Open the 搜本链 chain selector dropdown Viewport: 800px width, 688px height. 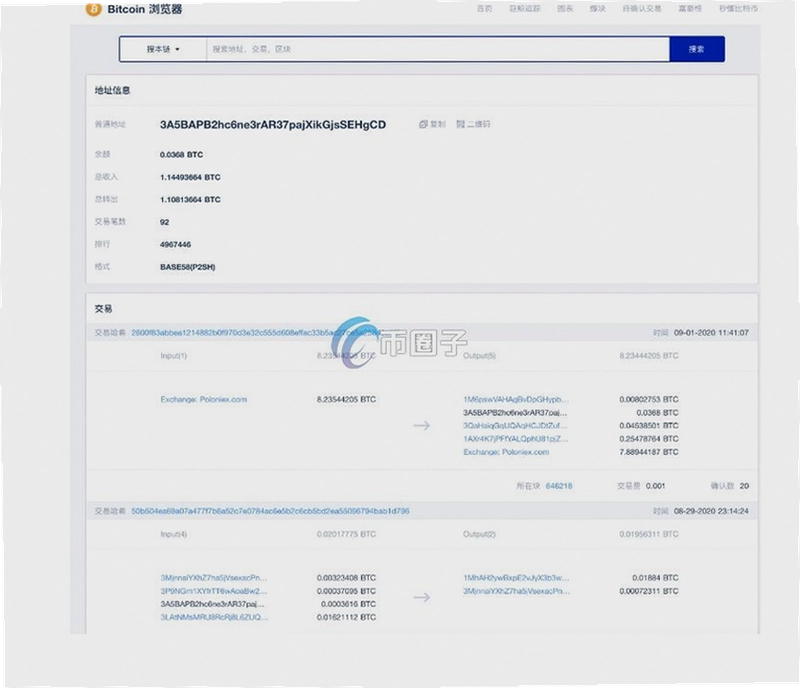pyautogui.click(x=163, y=49)
